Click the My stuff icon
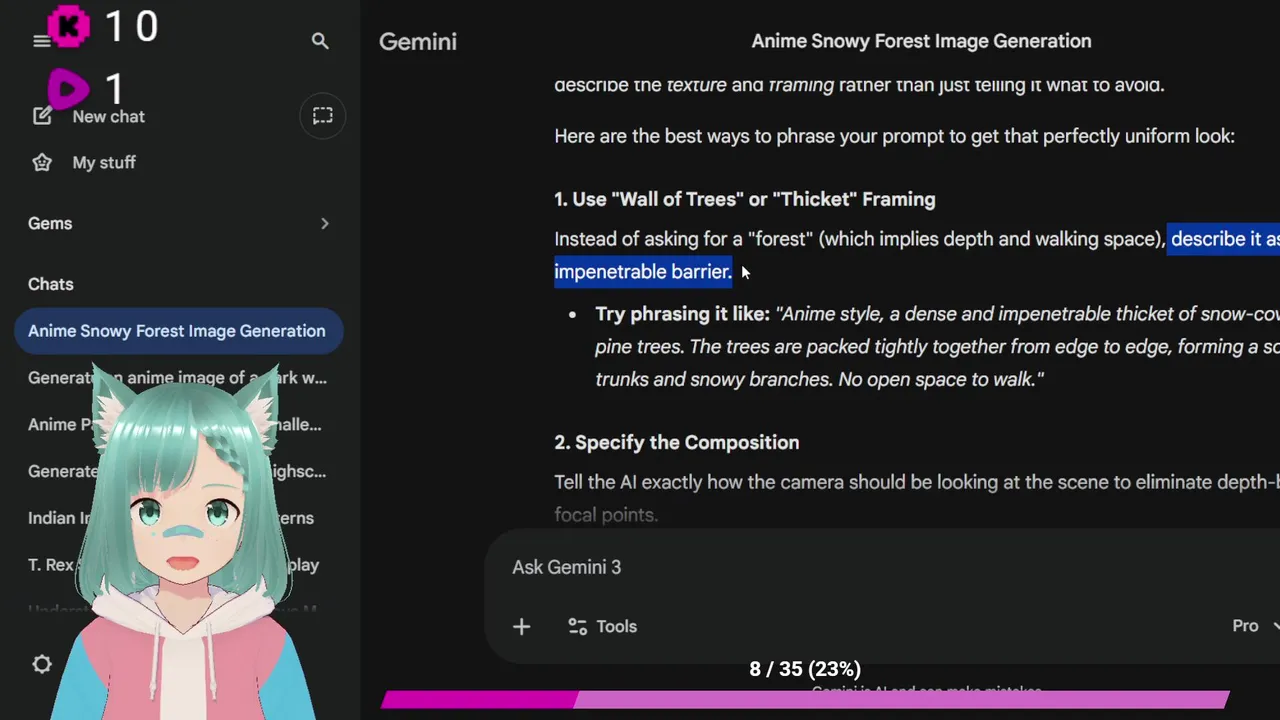The height and width of the screenshot is (720, 1280). (42, 162)
